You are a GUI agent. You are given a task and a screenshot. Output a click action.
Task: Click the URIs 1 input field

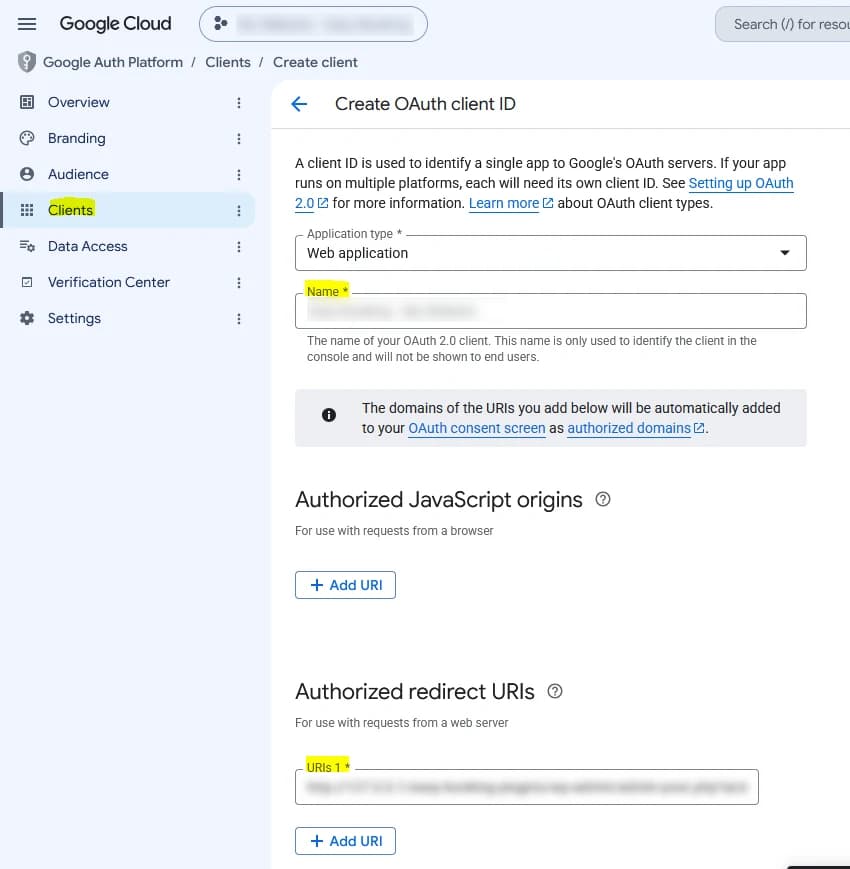pos(526,787)
